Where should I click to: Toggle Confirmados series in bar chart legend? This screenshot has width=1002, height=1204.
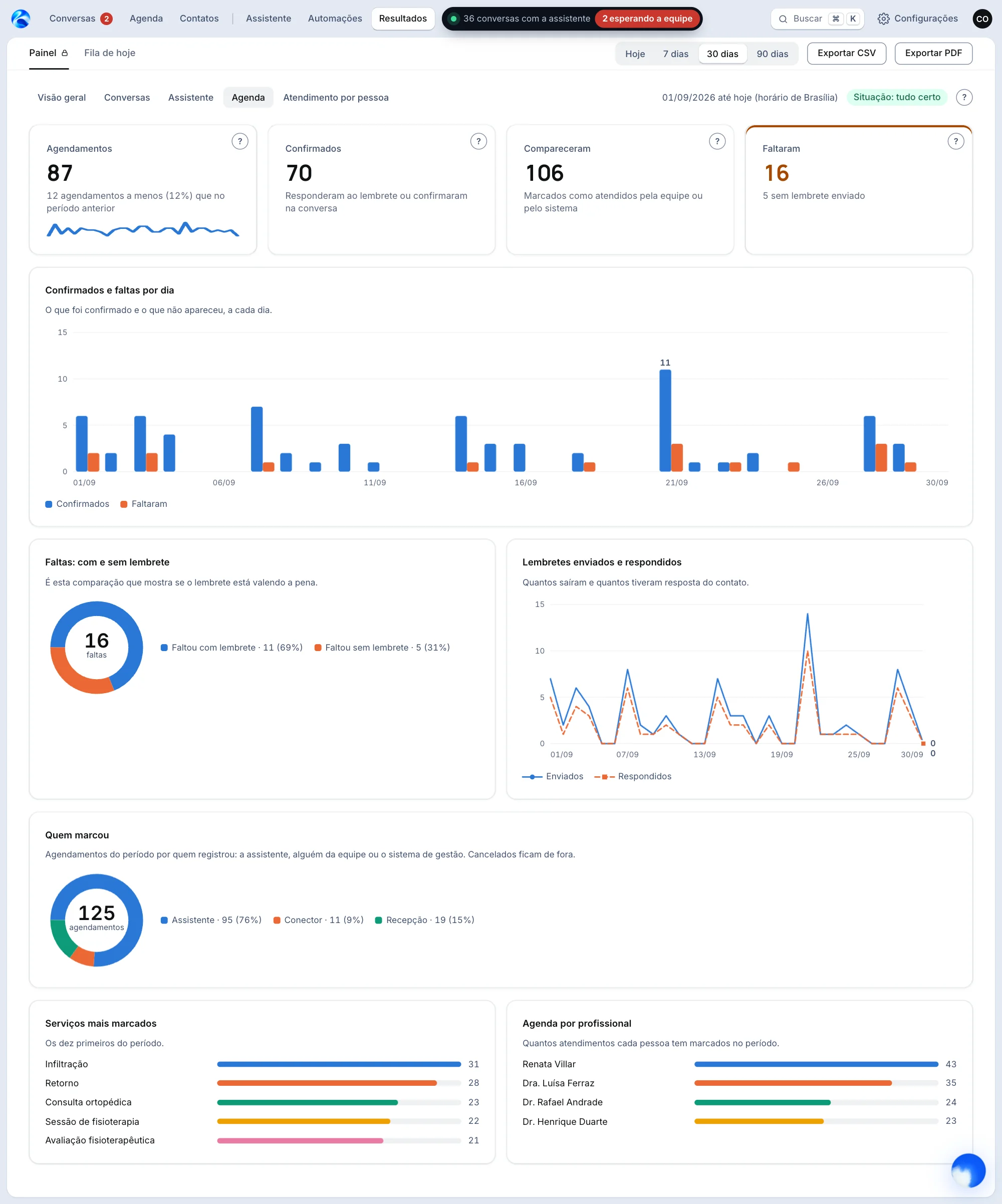click(78, 504)
